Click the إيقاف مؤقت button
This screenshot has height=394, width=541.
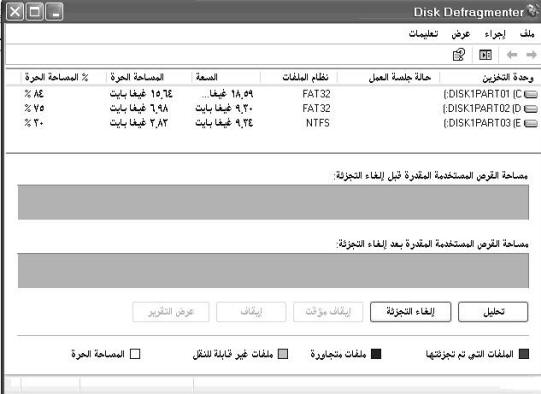pyautogui.click(x=328, y=312)
